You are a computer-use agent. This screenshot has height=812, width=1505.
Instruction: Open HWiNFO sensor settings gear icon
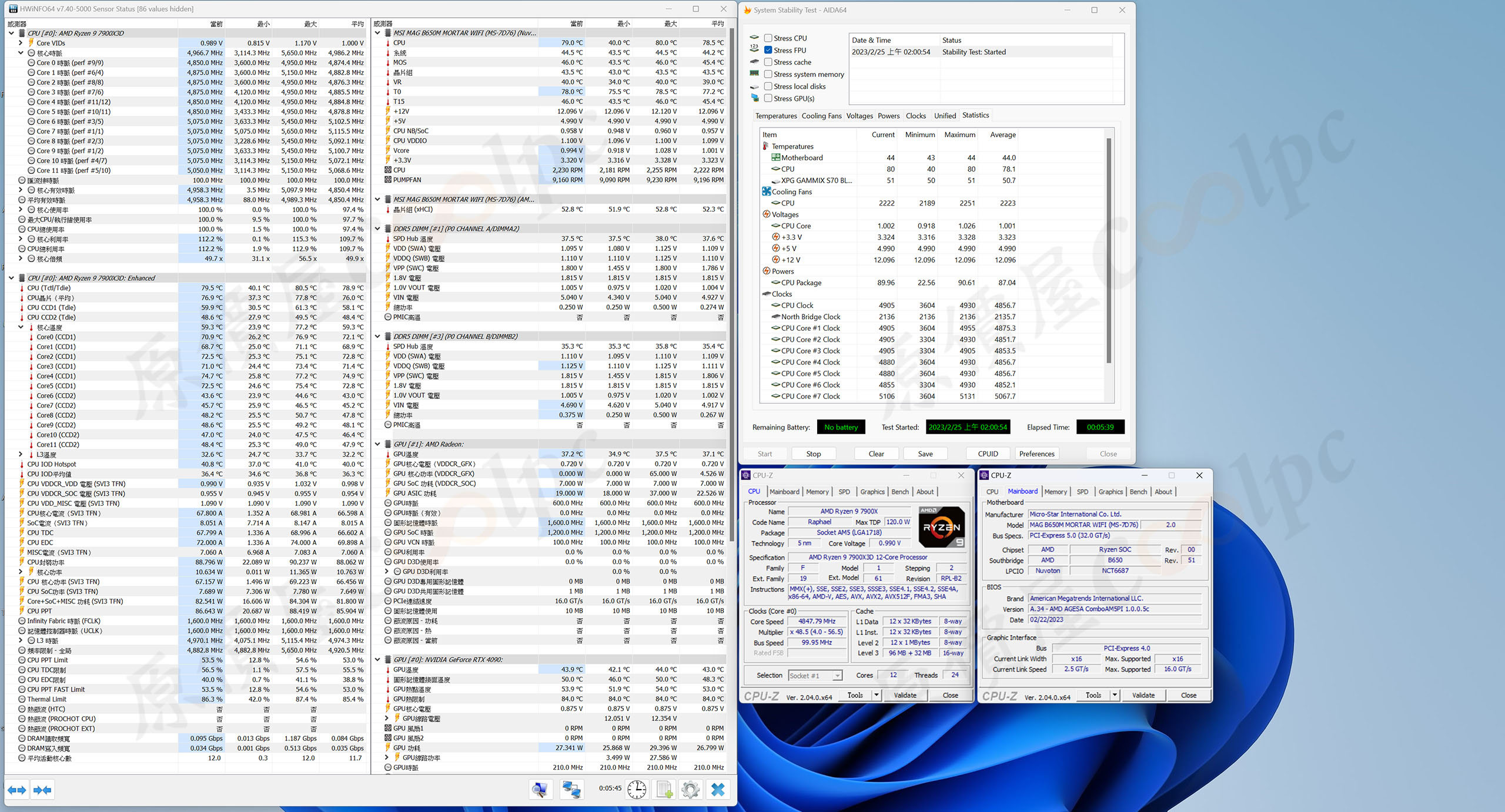691,789
